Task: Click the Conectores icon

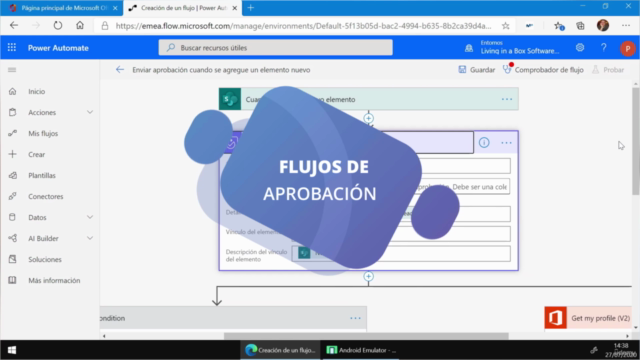Action: tap(12, 196)
